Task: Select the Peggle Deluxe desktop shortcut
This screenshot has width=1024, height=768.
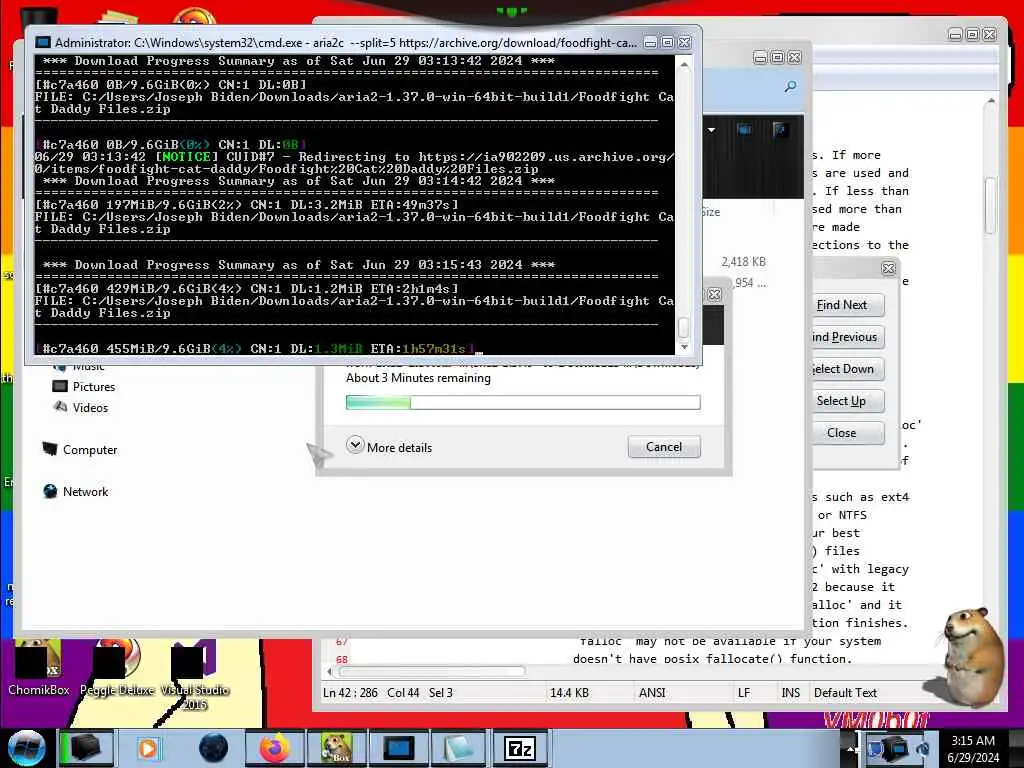Action: point(116,667)
